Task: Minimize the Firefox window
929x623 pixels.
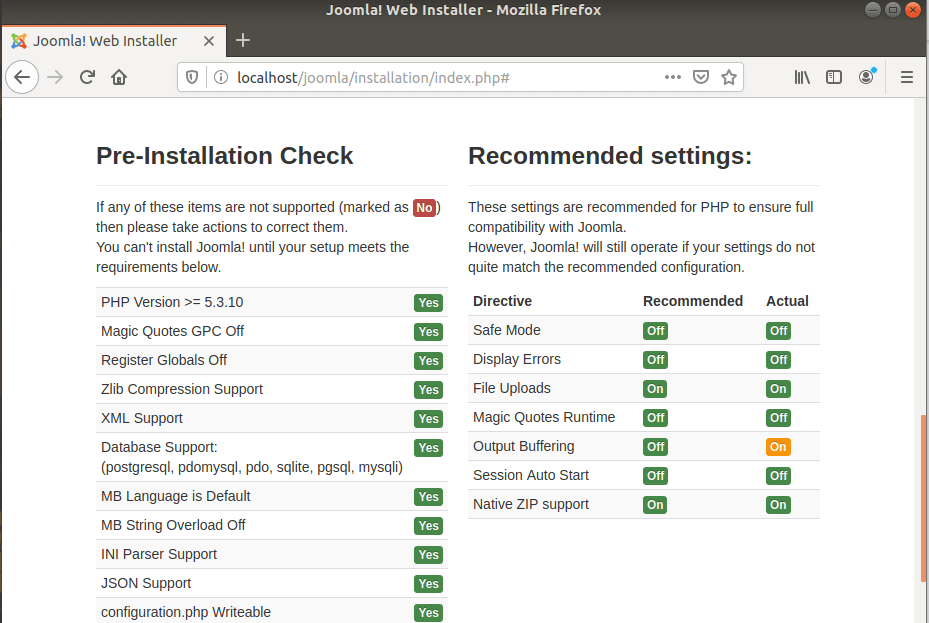Action: pos(873,9)
